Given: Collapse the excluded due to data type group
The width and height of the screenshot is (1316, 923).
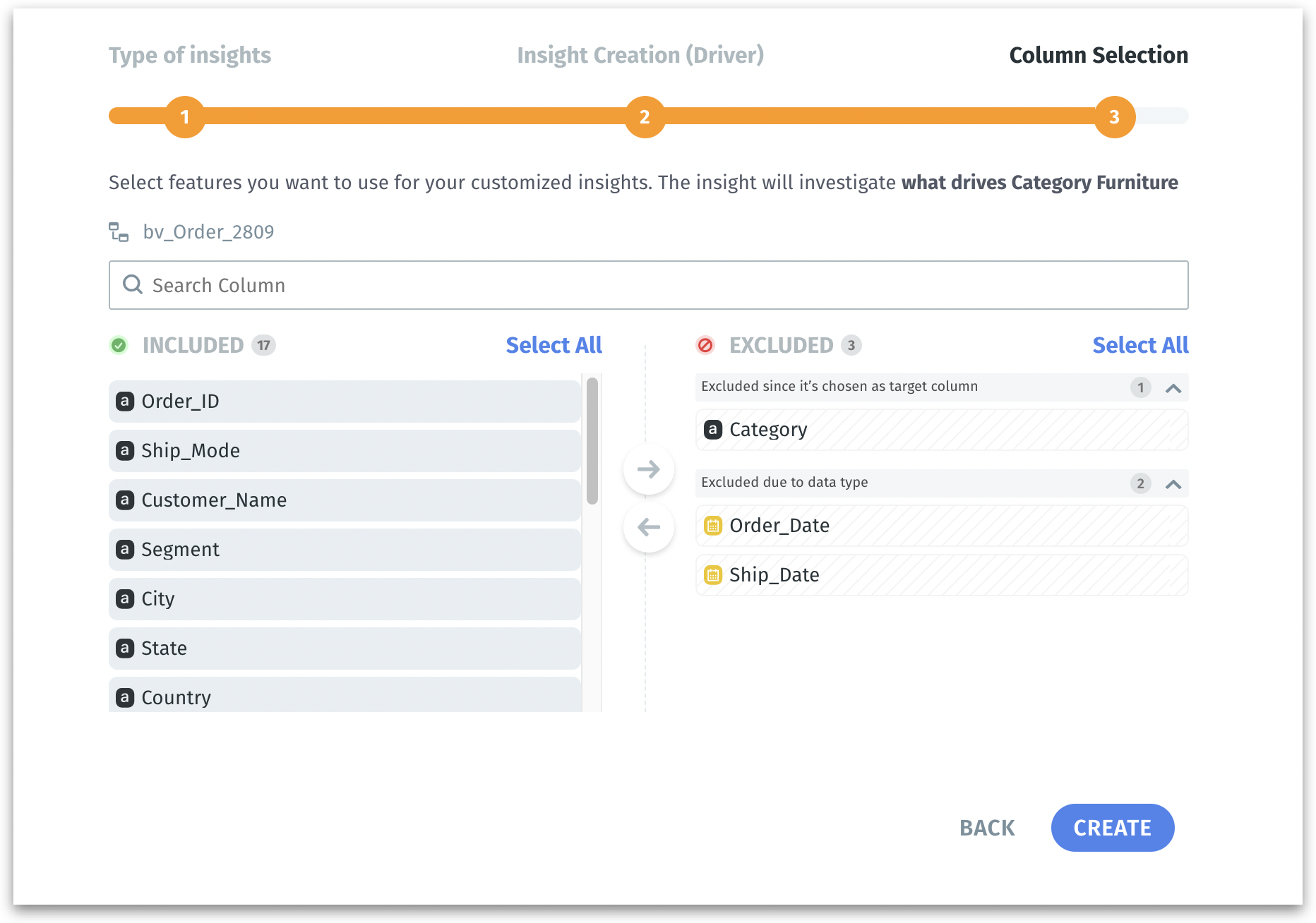Looking at the screenshot, I should (1173, 483).
